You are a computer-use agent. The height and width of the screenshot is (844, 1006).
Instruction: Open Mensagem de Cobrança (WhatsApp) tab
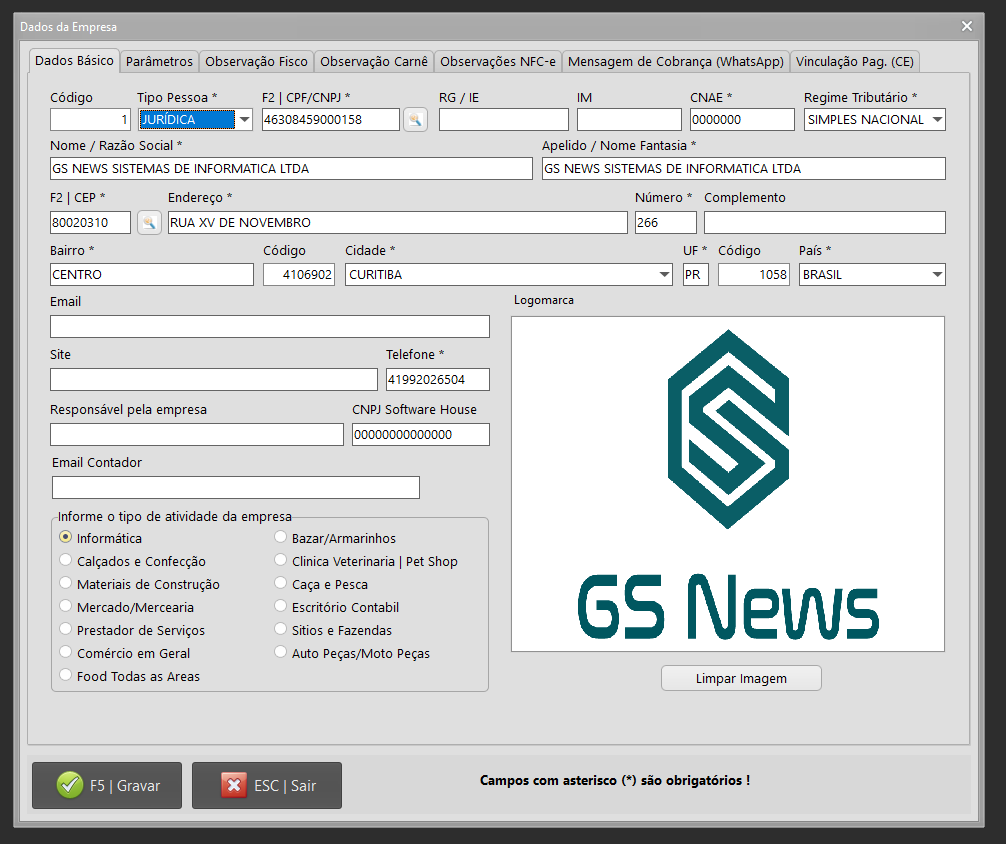click(676, 62)
